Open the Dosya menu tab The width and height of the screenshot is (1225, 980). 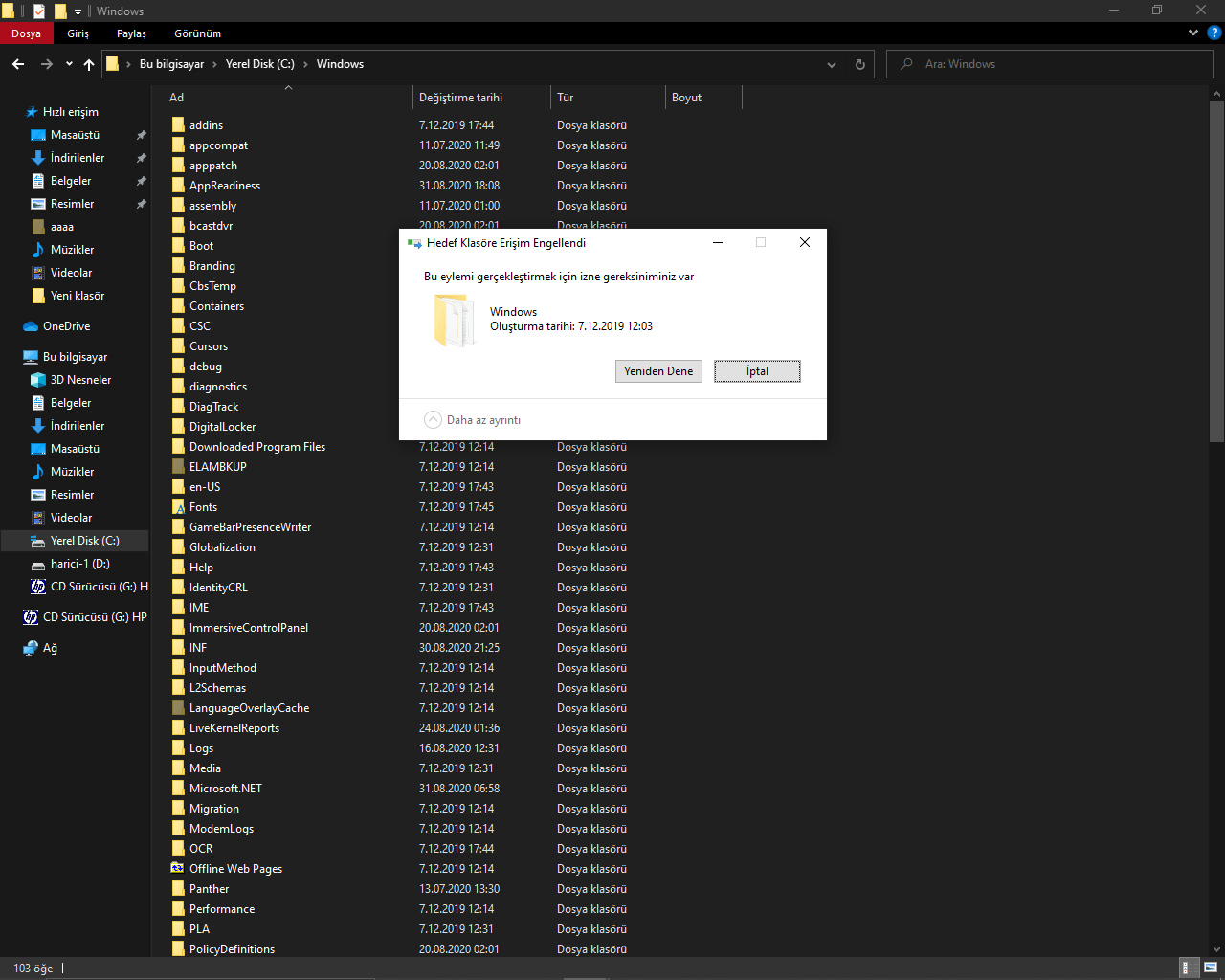(x=27, y=33)
